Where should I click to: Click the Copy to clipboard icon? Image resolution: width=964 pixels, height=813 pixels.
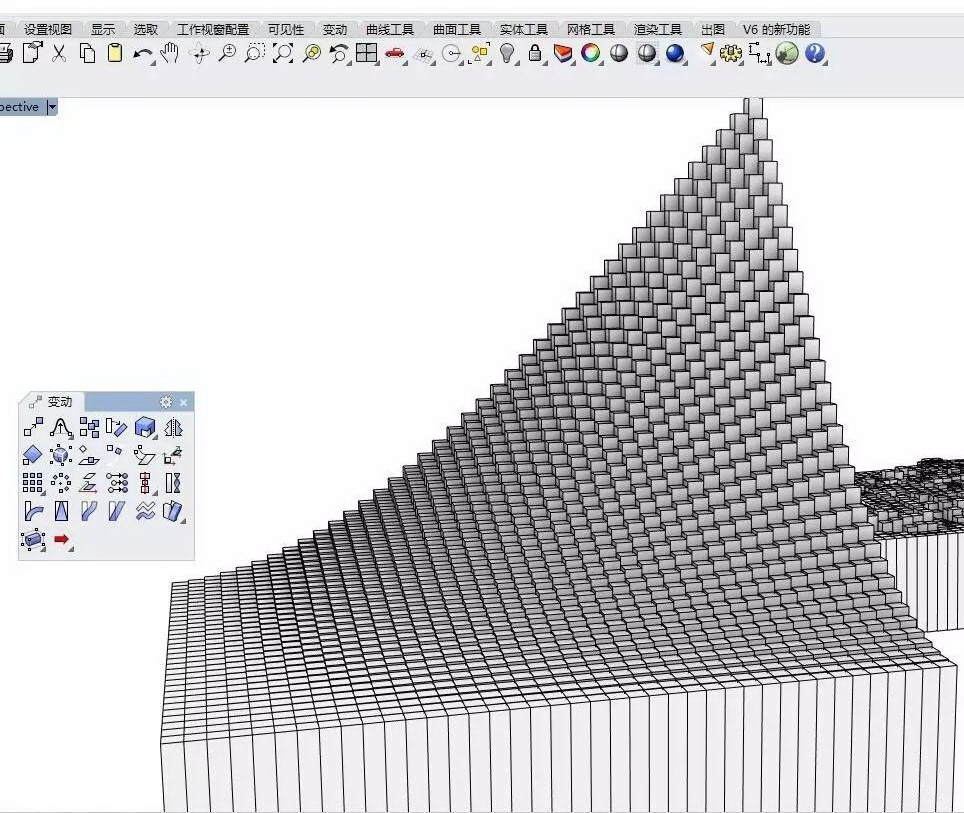point(87,53)
